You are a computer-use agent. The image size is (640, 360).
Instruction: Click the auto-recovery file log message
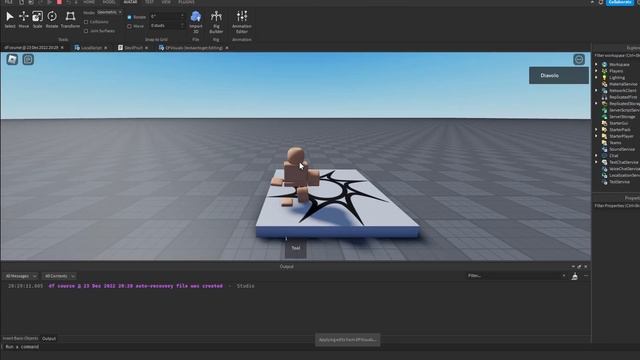pos(136,286)
